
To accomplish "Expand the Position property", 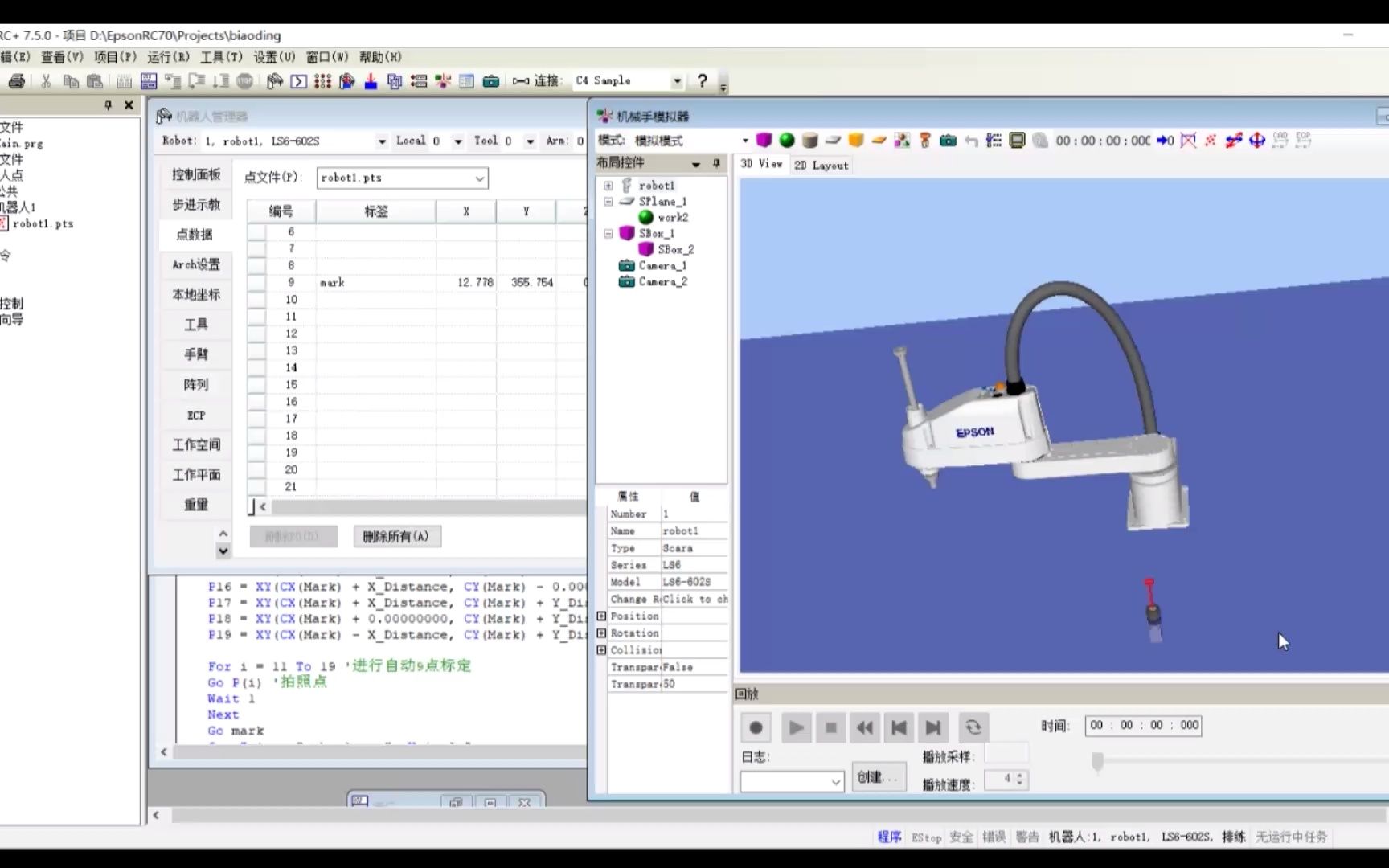I will [601, 616].
